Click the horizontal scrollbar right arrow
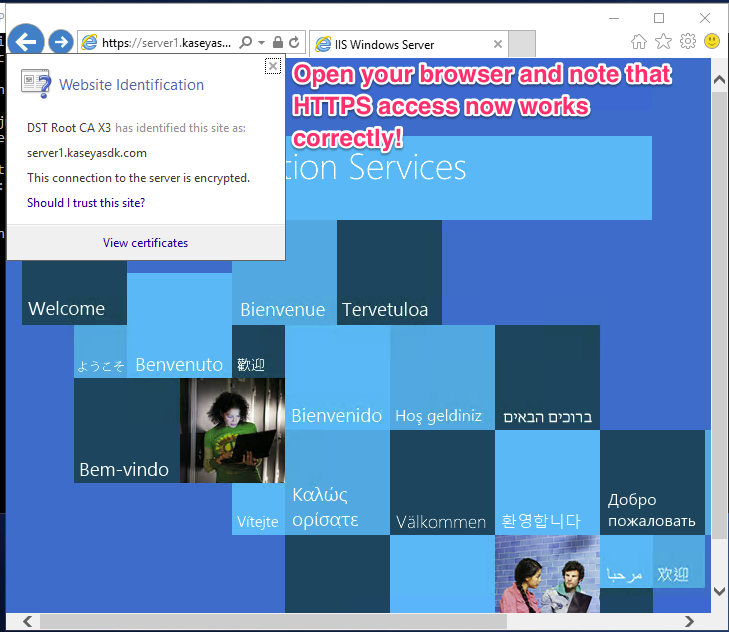The width and height of the screenshot is (729, 632). pyautogui.click(x=689, y=621)
